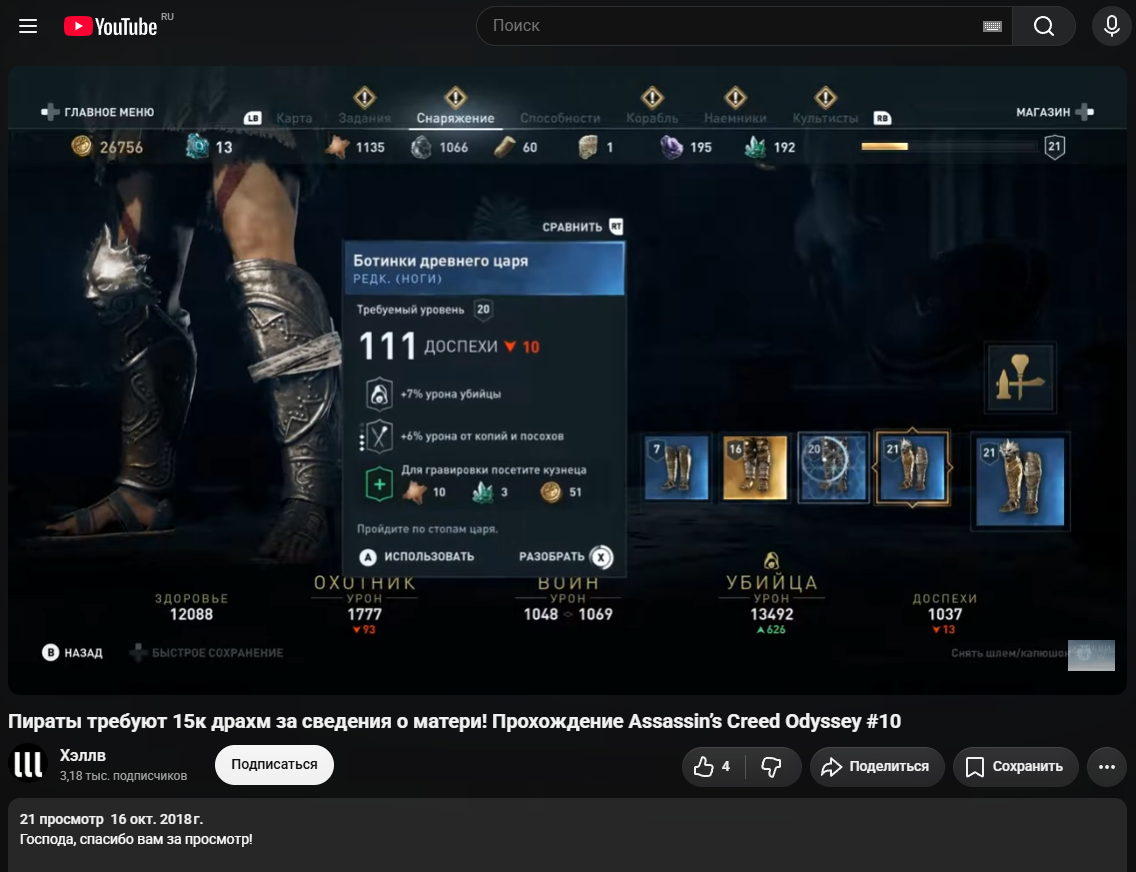The image size is (1136, 872).
Task: Select the Культисты tab in game menu
Action: click(825, 118)
